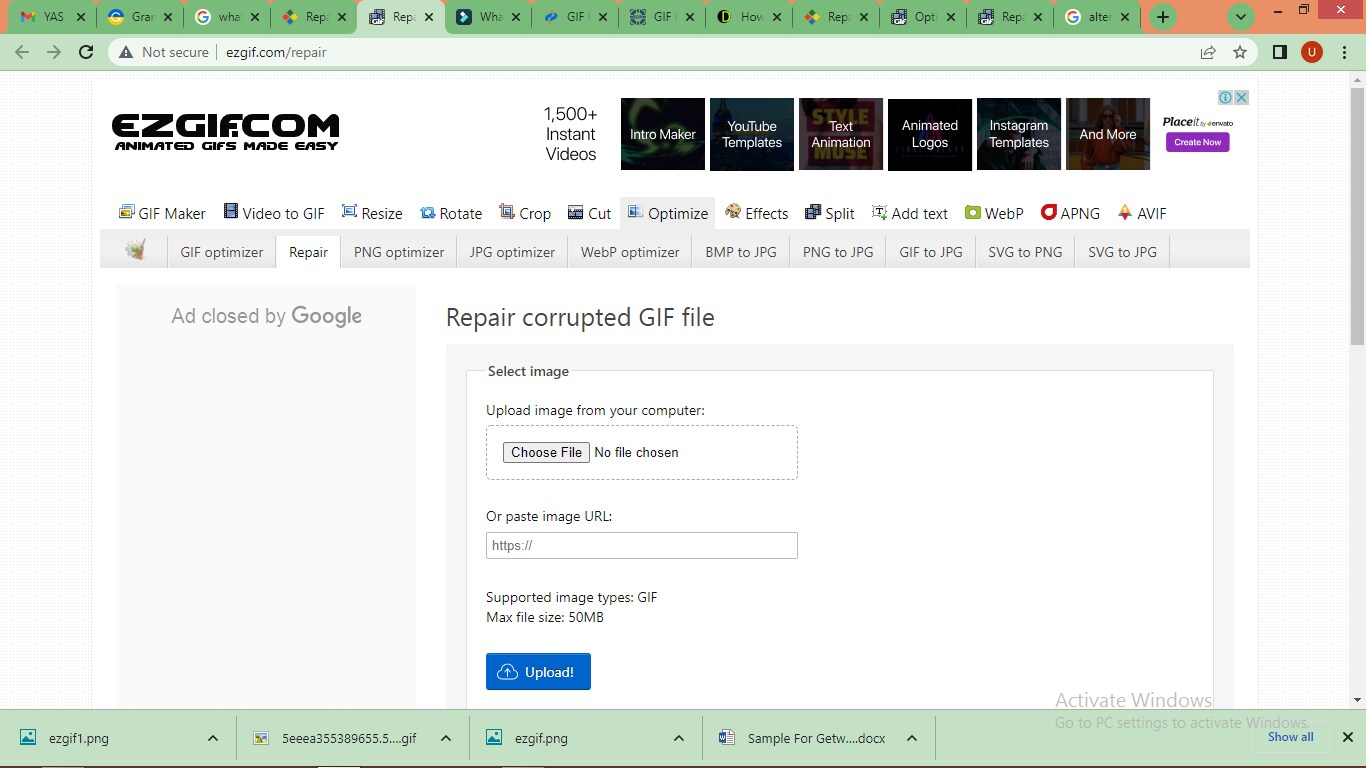
Task: Click the paste image URL field
Action: (x=642, y=545)
